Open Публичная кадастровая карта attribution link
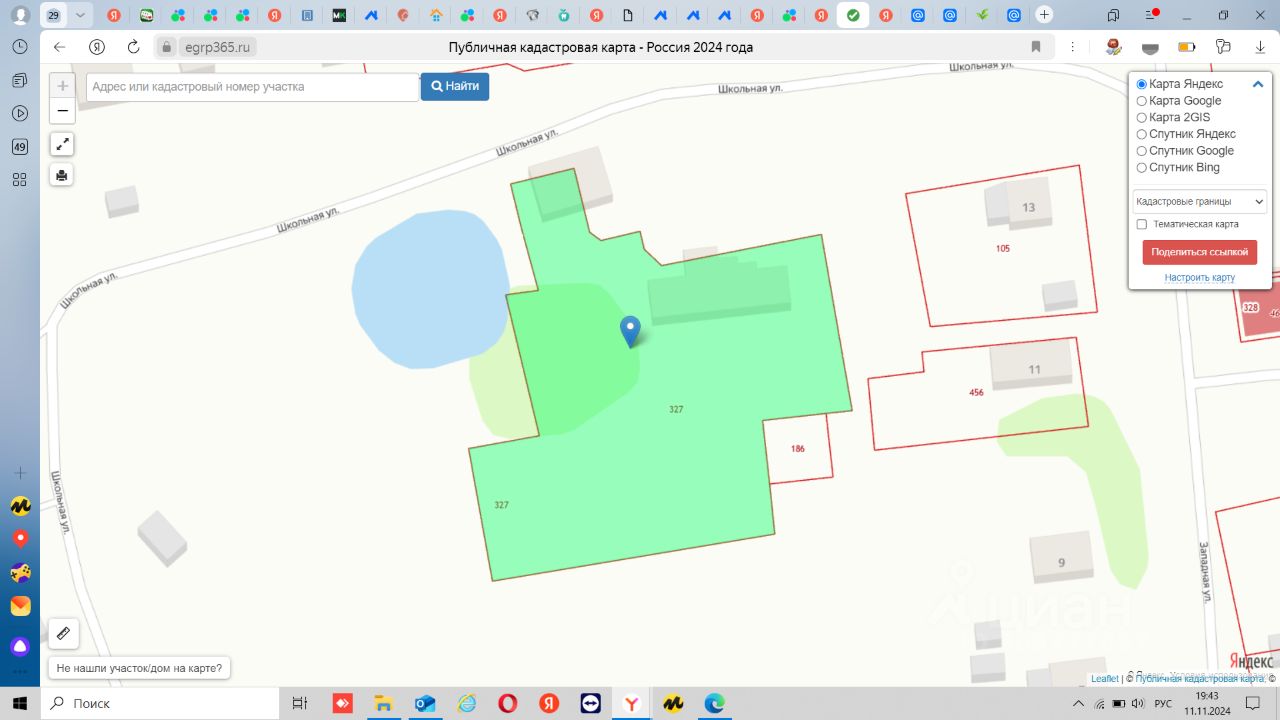This screenshot has height=720, width=1280. point(1200,679)
